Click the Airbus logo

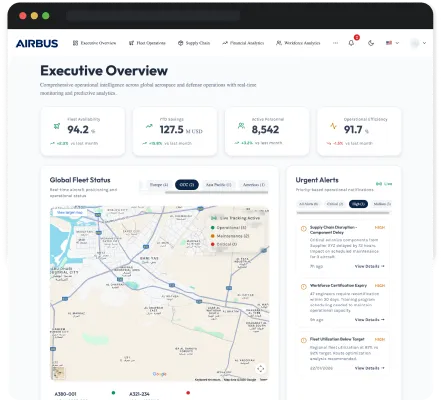pos(37,43)
